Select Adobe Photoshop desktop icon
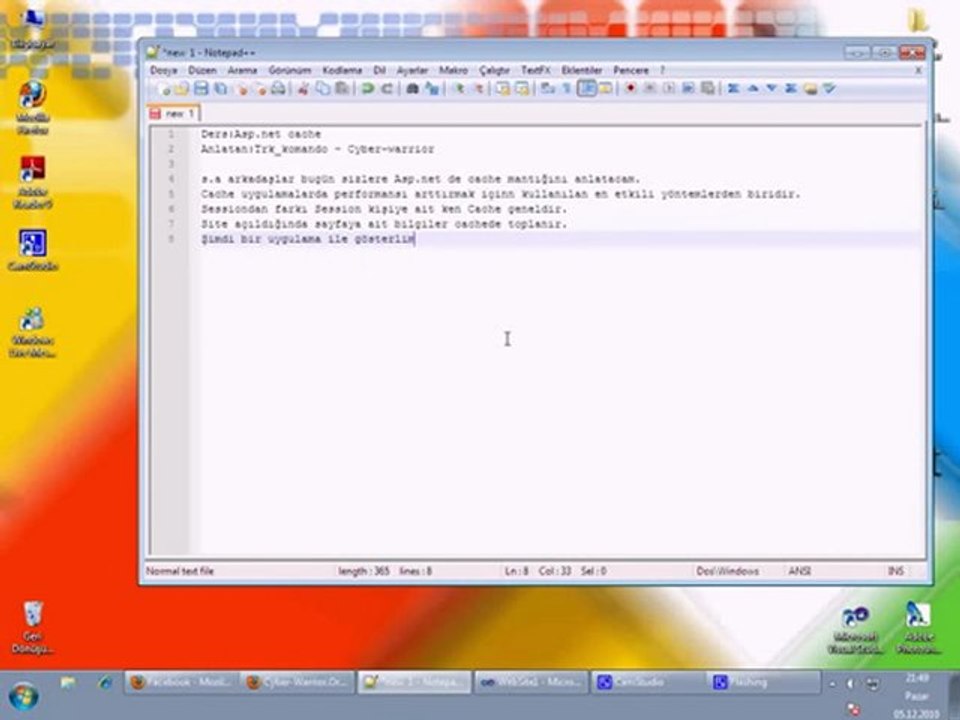This screenshot has width=960, height=720. [x=917, y=627]
